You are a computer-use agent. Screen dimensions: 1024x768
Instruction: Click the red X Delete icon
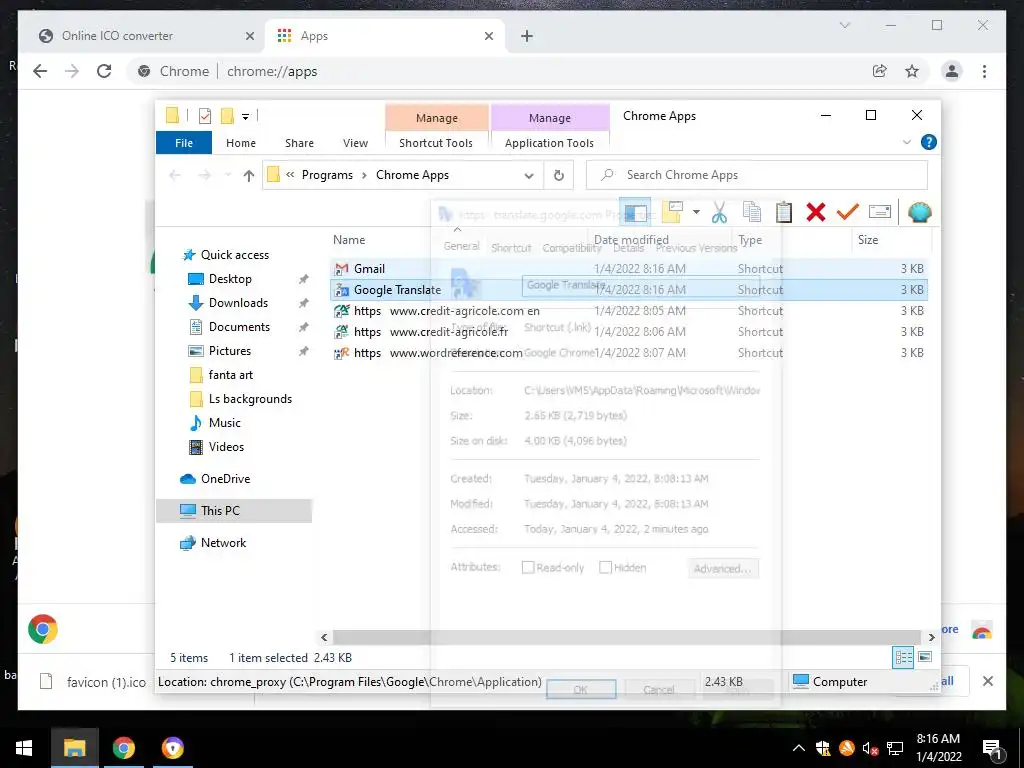pos(816,212)
